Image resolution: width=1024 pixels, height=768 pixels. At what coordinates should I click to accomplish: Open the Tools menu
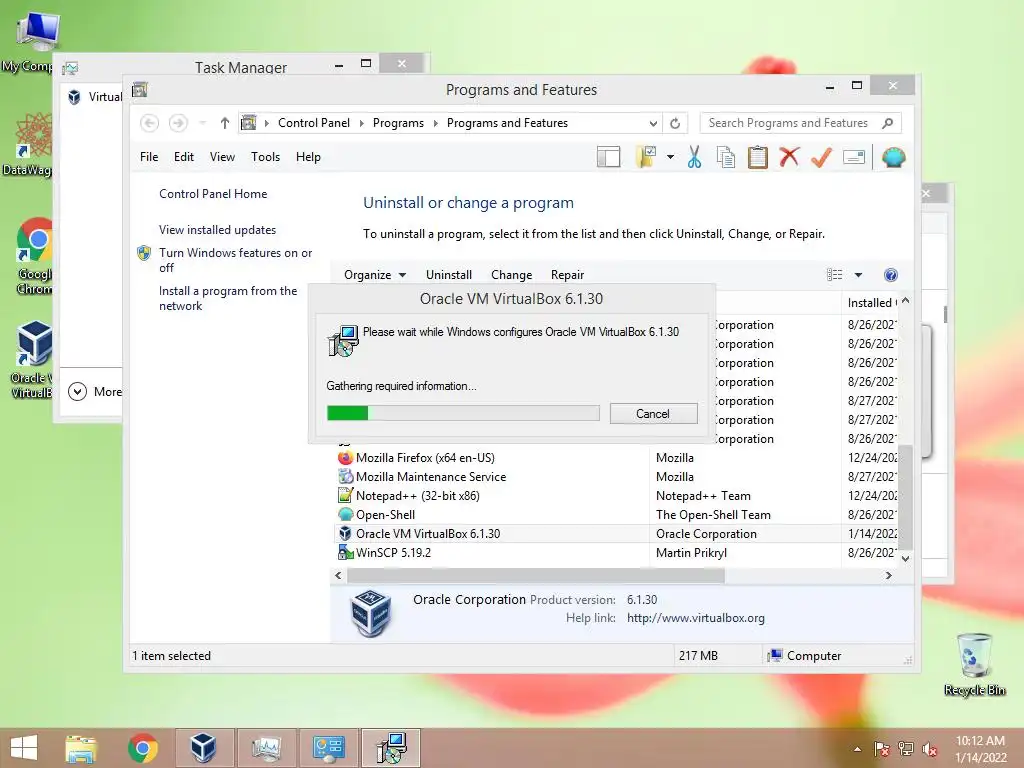265,157
